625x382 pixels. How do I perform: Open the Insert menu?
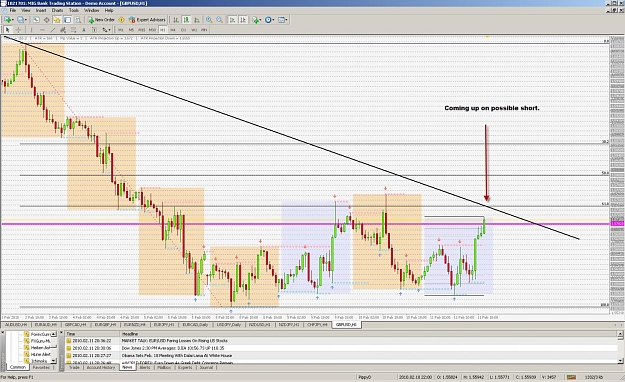coord(41,10)
